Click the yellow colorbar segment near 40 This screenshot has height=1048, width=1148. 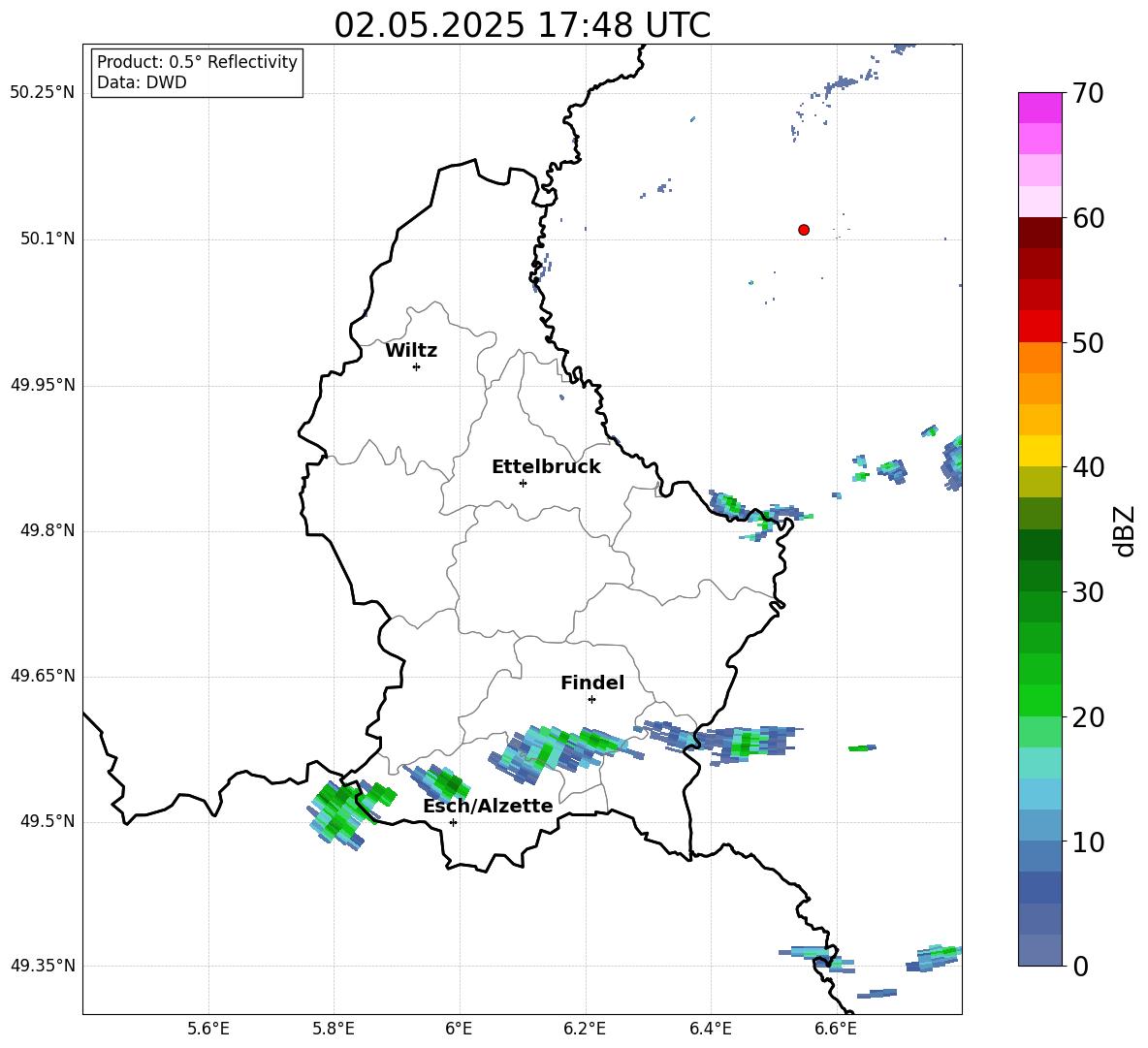pos(1039,451)
